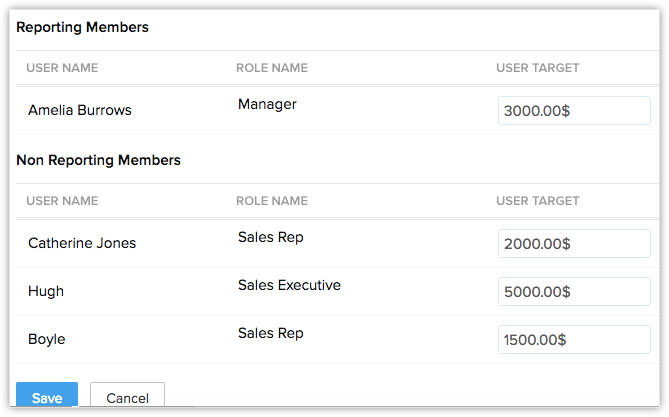This screenshot has width=669, height=417.
Task: Select the Amelia Burrows user name
Action: coord(79,110)
